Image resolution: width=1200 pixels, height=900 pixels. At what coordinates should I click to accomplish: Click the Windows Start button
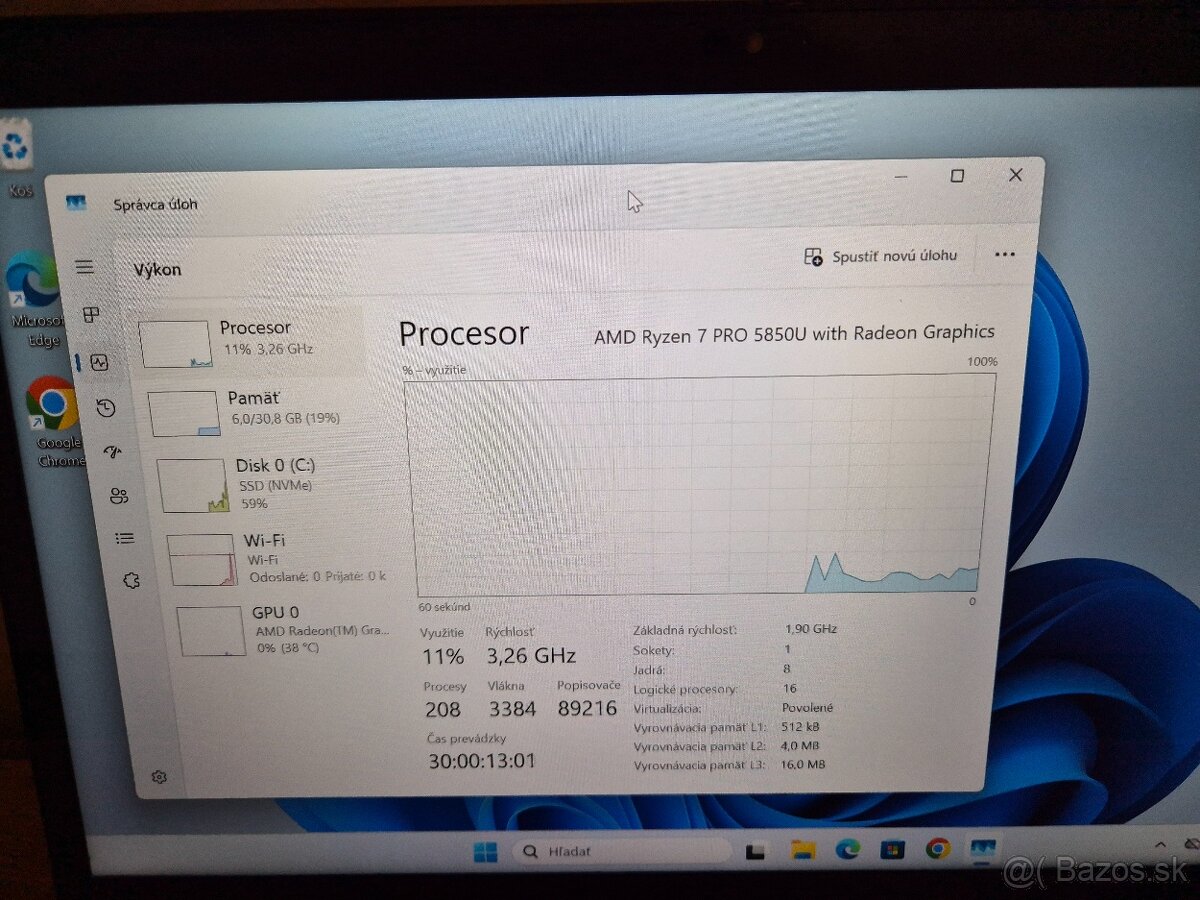(x=486, y=852)
